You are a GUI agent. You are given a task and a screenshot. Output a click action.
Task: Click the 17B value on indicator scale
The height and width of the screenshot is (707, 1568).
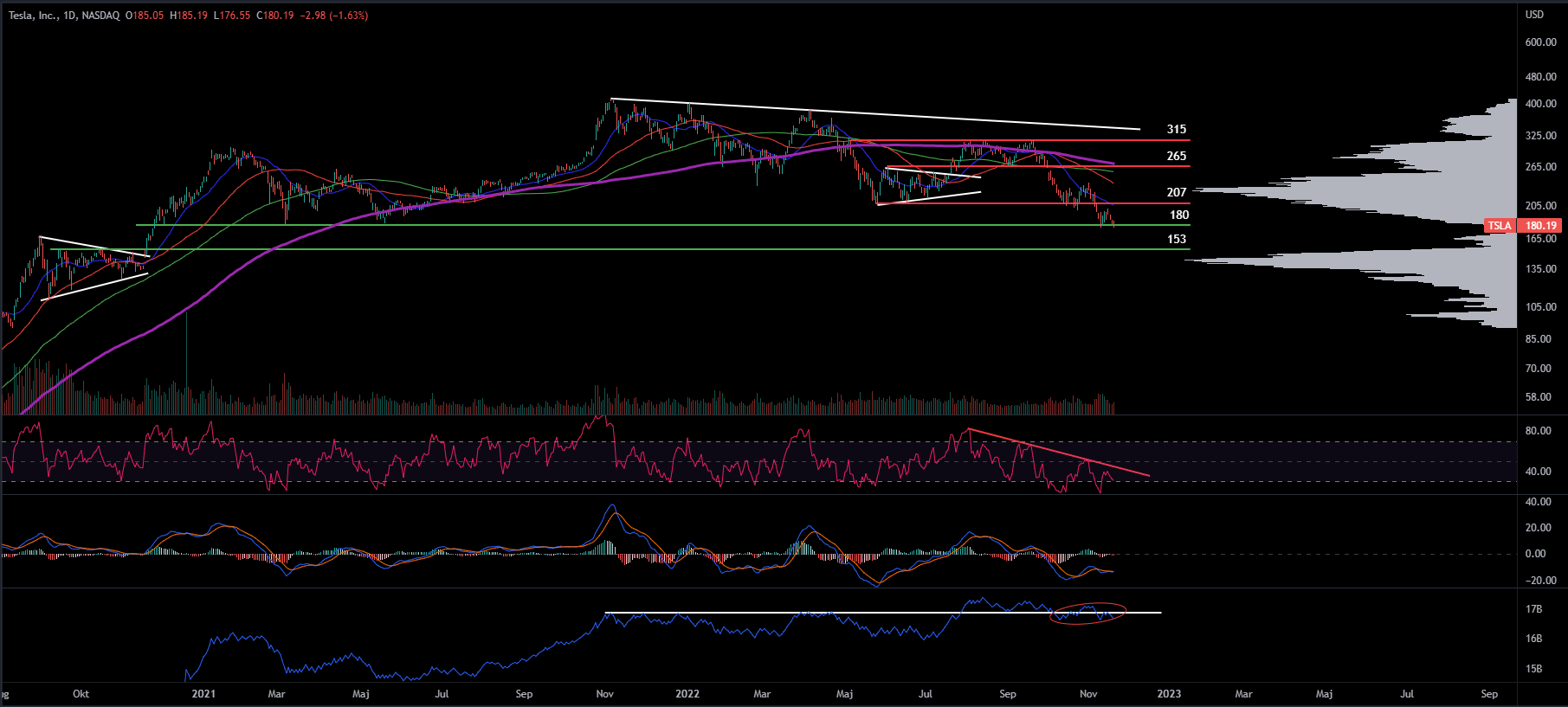pyautogui.click(x=1533, y=609)
